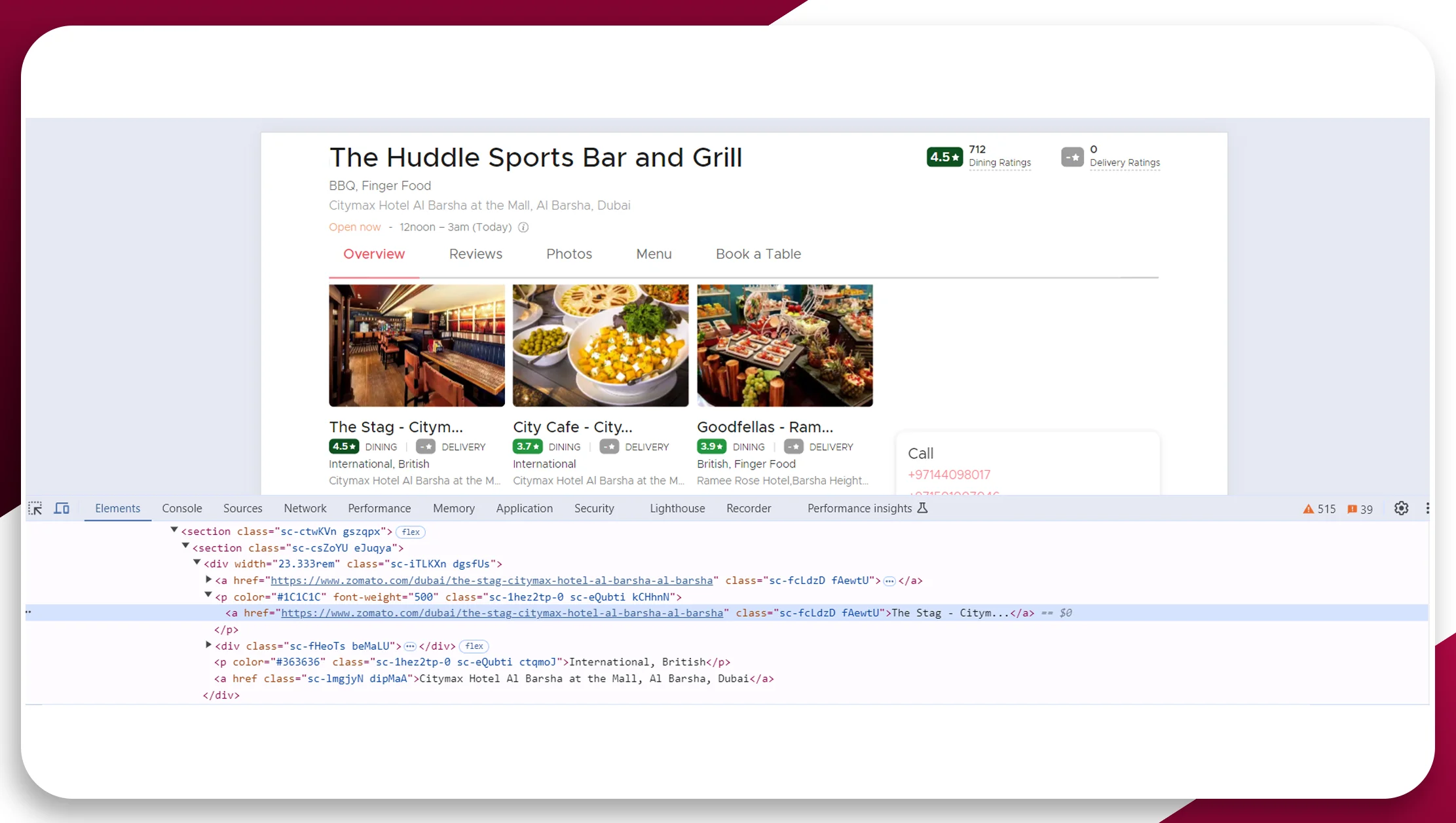Image resolution: width=1456 pixels, height=823 pixels.
Task: Open The Stag restaurant interior photo
Action: pos(417,345)
